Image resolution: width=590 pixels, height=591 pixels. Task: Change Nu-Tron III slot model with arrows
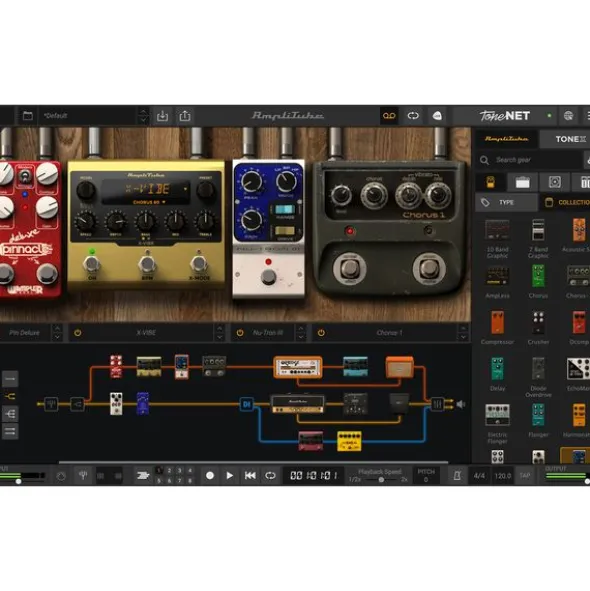[x=300, y=333]
